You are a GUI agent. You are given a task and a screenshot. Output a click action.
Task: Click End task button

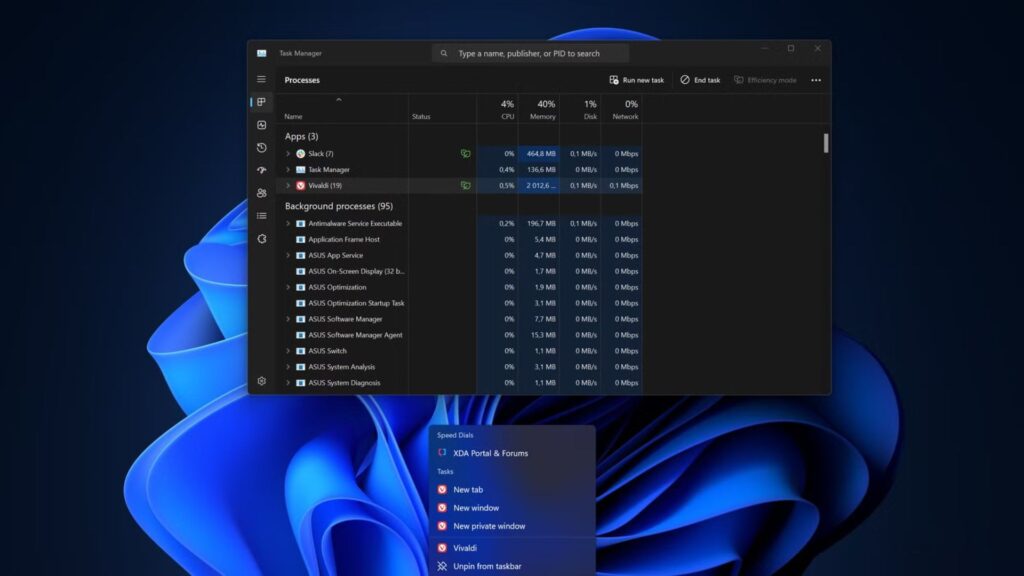(700, 80)
